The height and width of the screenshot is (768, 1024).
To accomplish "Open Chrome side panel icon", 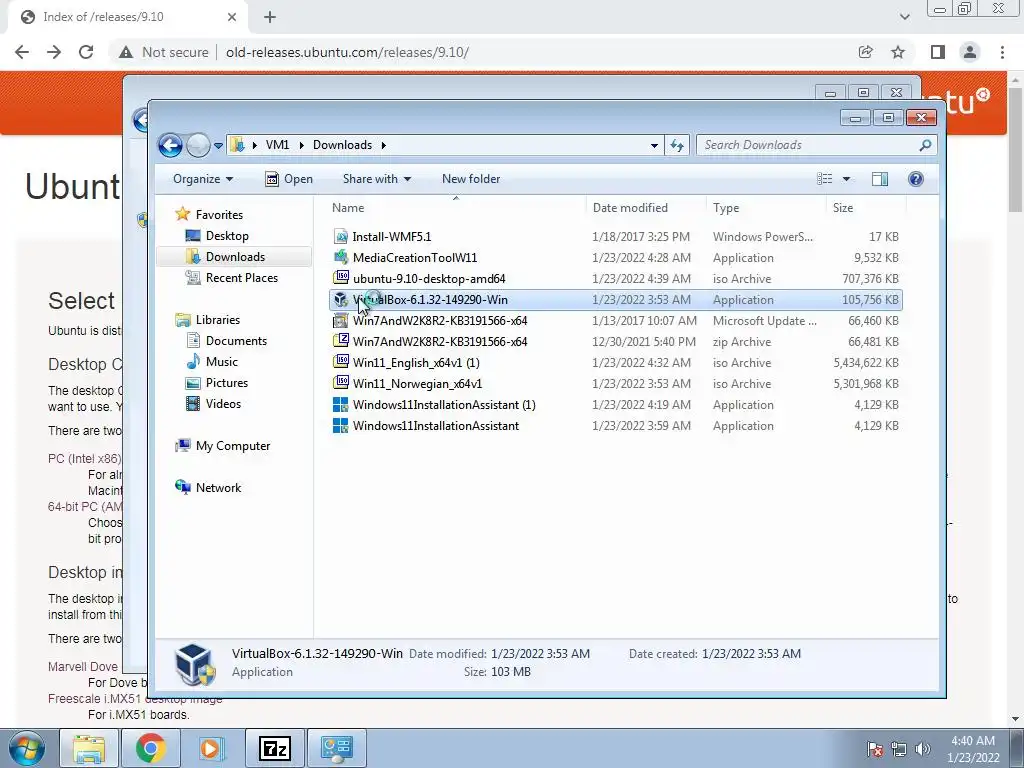I will [938, 52].
